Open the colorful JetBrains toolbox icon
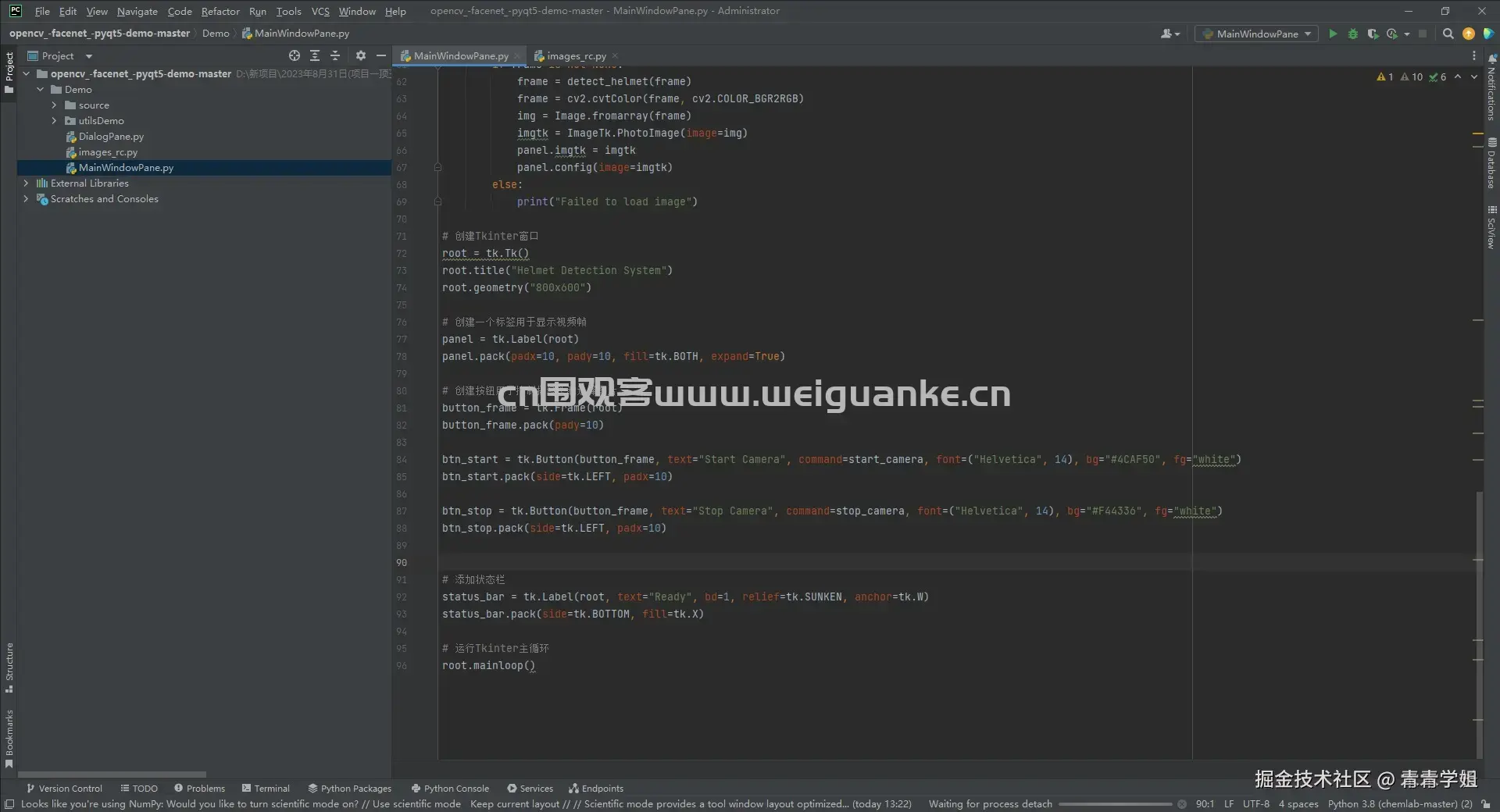The width and height of the screenshot is (1500, 812). tap(1489, 34)
